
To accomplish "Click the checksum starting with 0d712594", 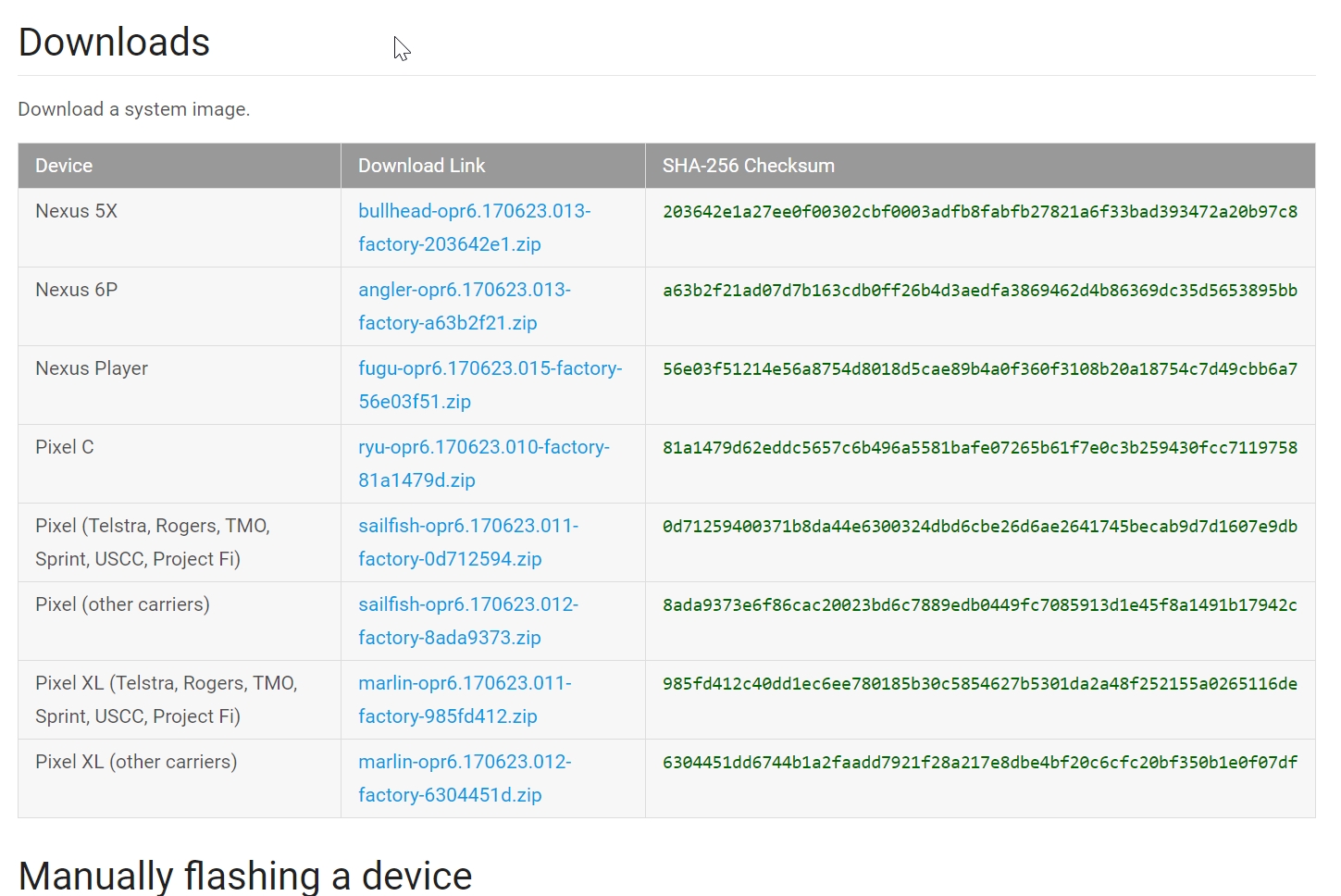I will [980, 527].
